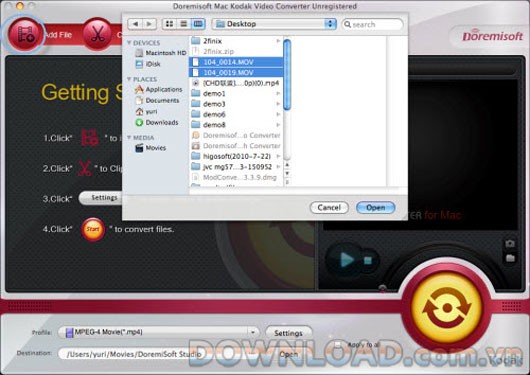Viewport: 530px width, 375px height.
Task: Expand demo1 folder arrow
Action: click(278, 93)
